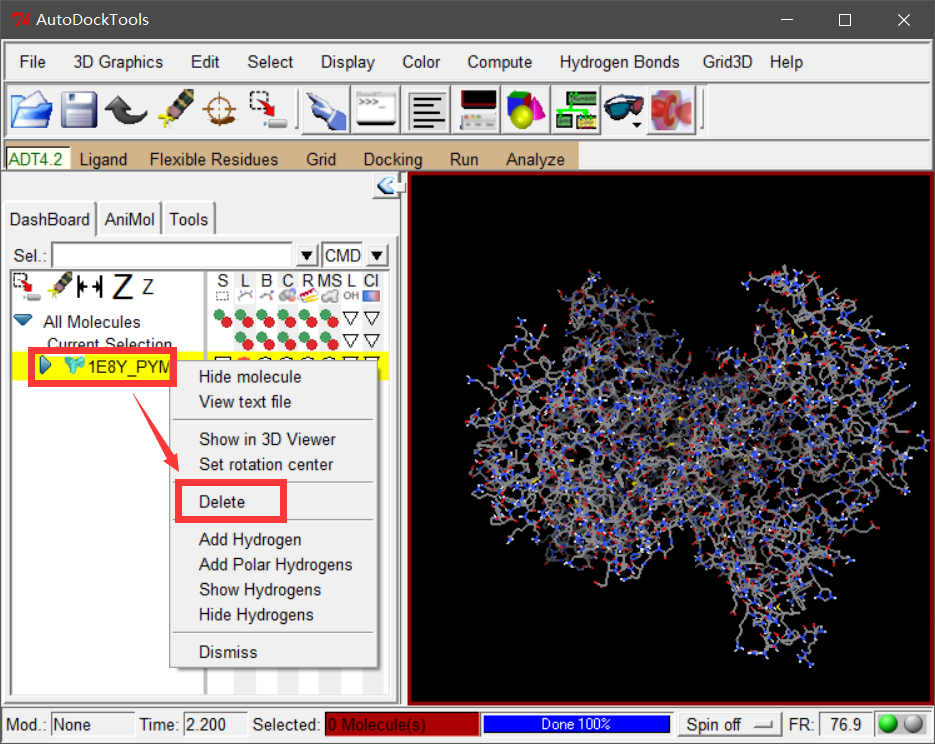The width and height of the screenshot is (935, 744).
Task: Click the B sticks-and-balls column header
Action: tap(266, 286)
